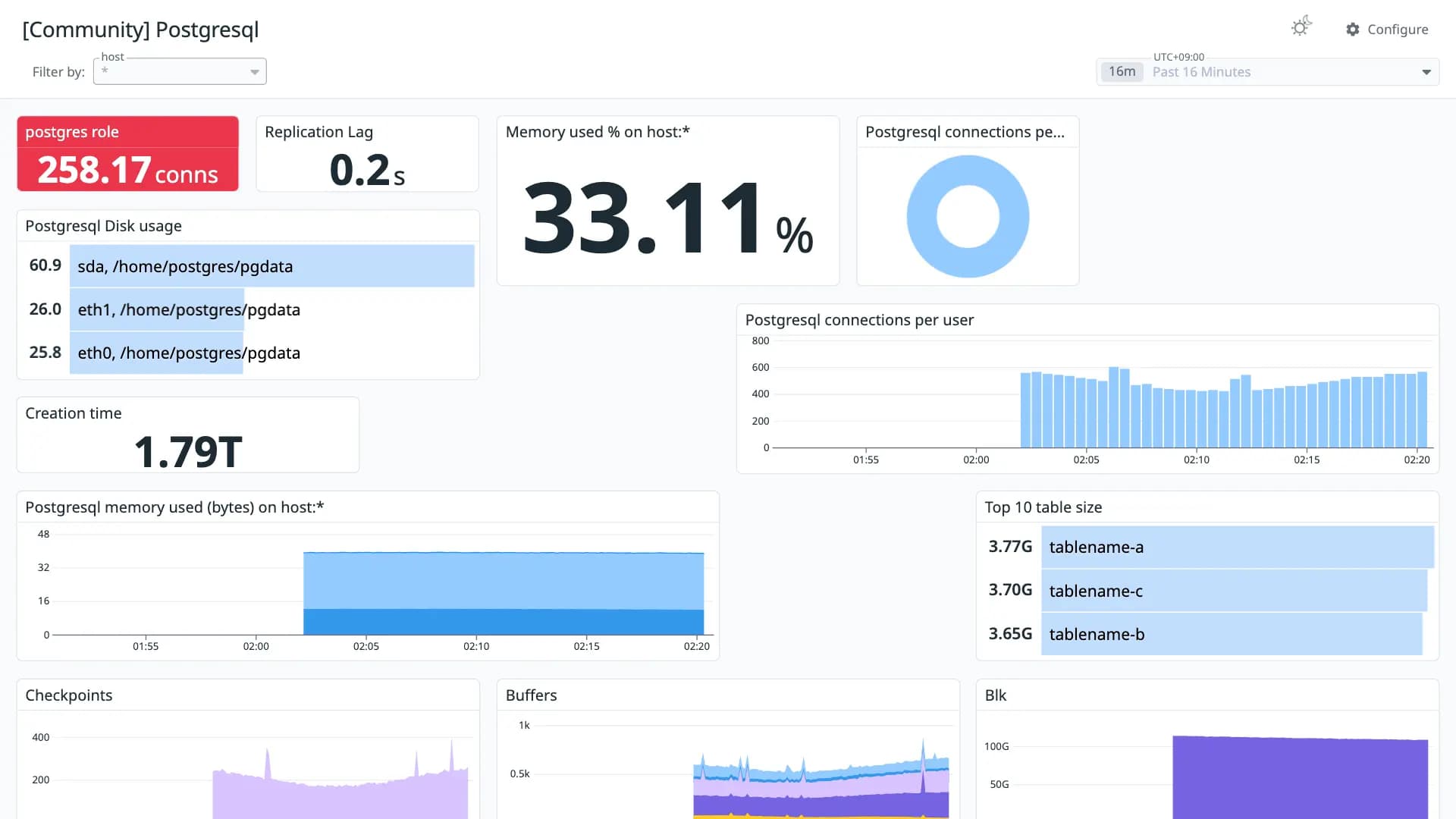This screenshot has height=819, width=1456.
Task: Click the Configure gear icon
Action: coord(1353,29)
